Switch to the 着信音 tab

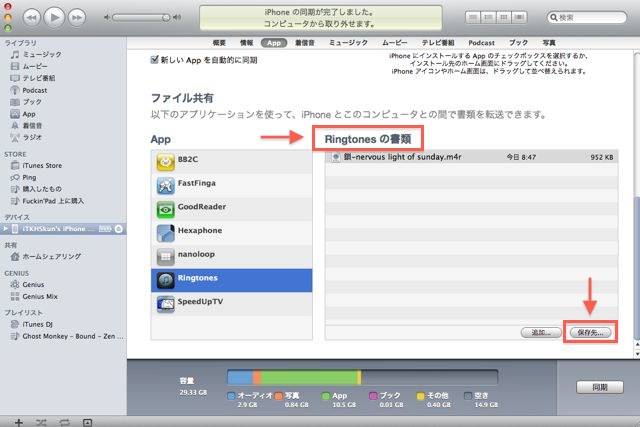click(x=304, y=43)
